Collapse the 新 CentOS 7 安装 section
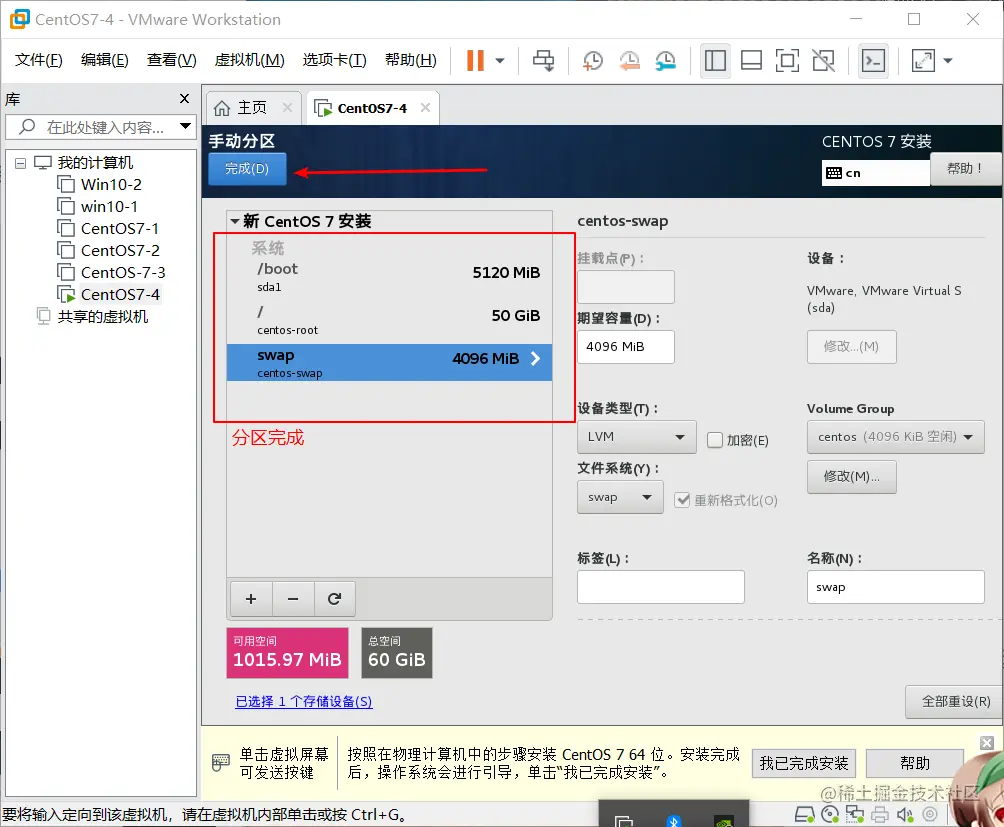This screenshot has height=827, width=1004. 235,221
